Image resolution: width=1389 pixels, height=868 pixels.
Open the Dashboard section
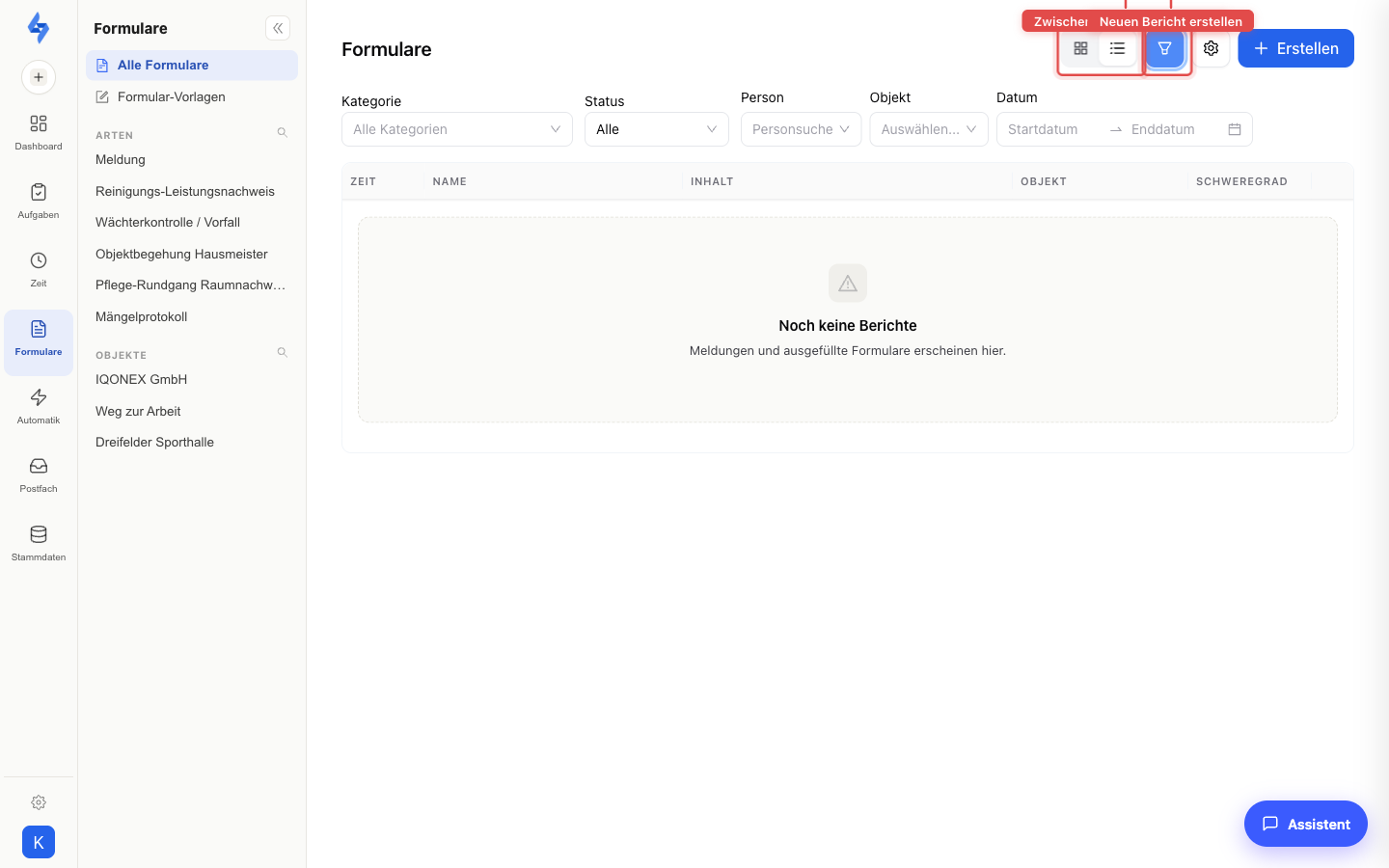tap(39, 133)
